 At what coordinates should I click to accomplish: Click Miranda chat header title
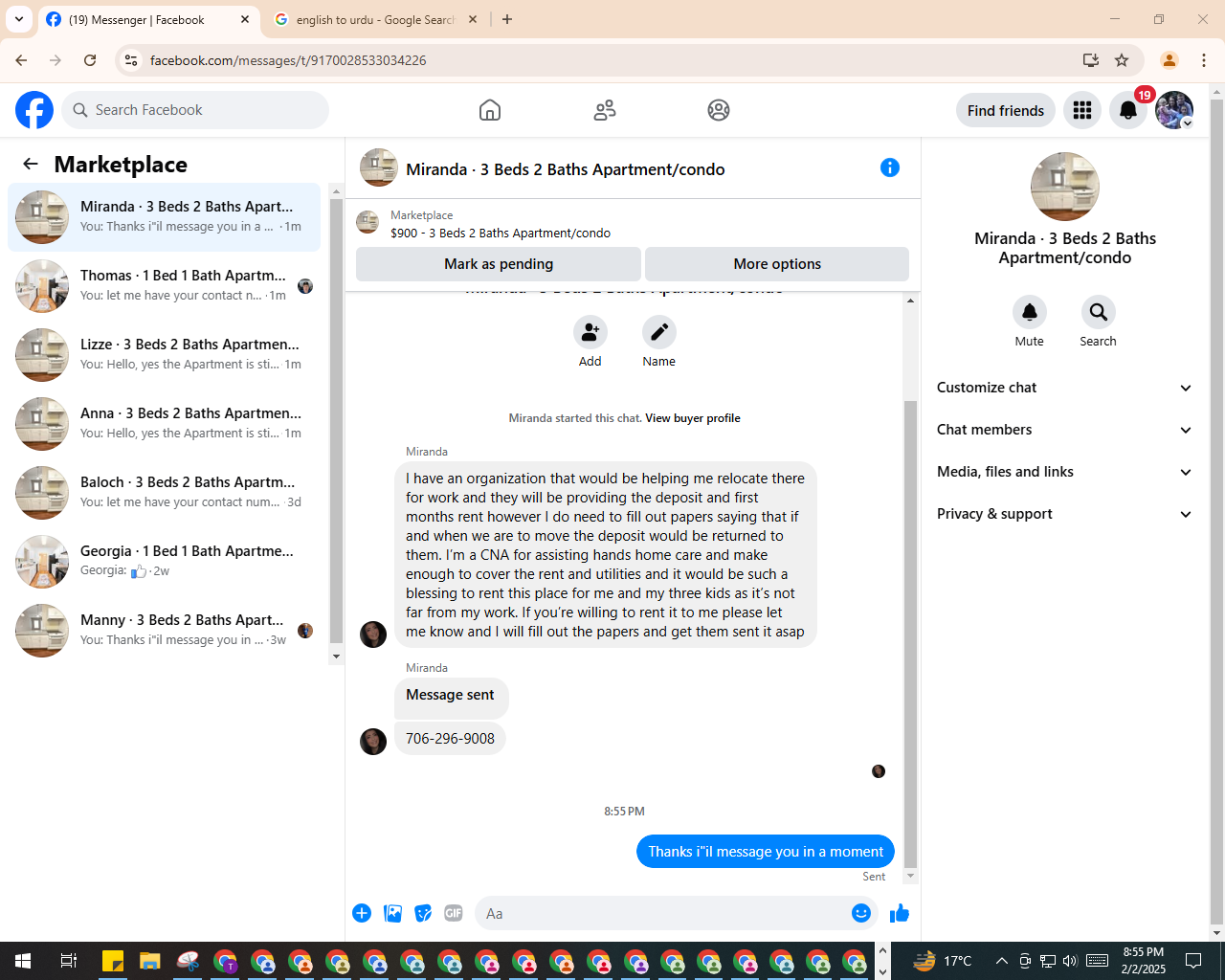click(566, 169)
